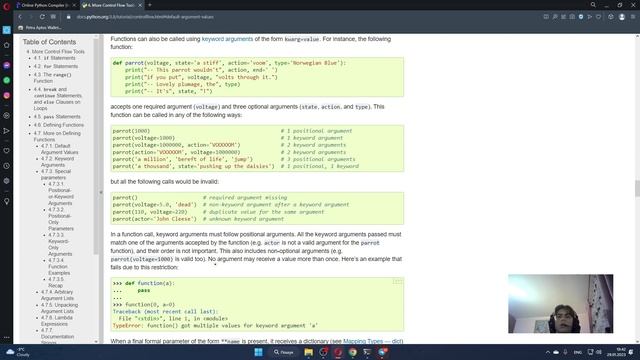The height and width of the screenshot is (360, 640).
Task: Open the 'Mapping Types — dict' link
Action: 373,341
